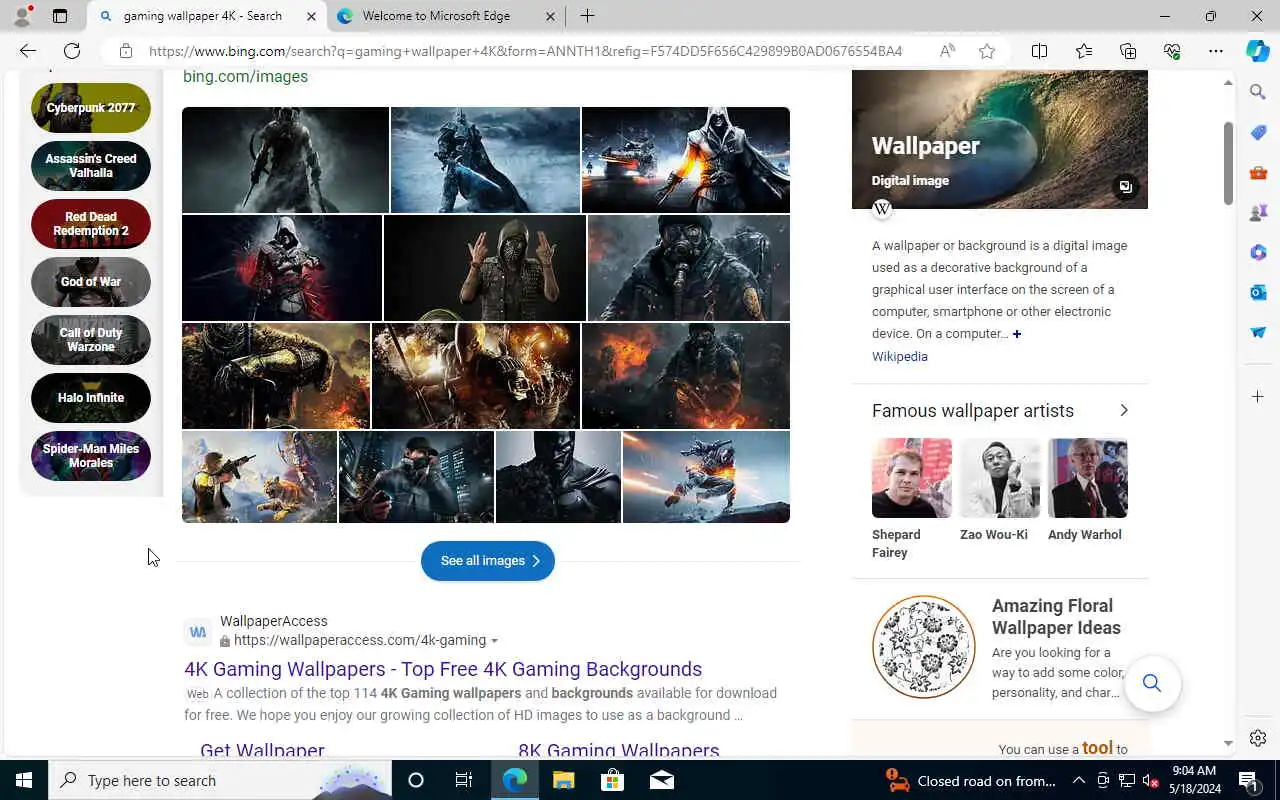The width and height of the screenshot is (1280, 800).
Task: Select God of War chip
Action: pos(91,282)
